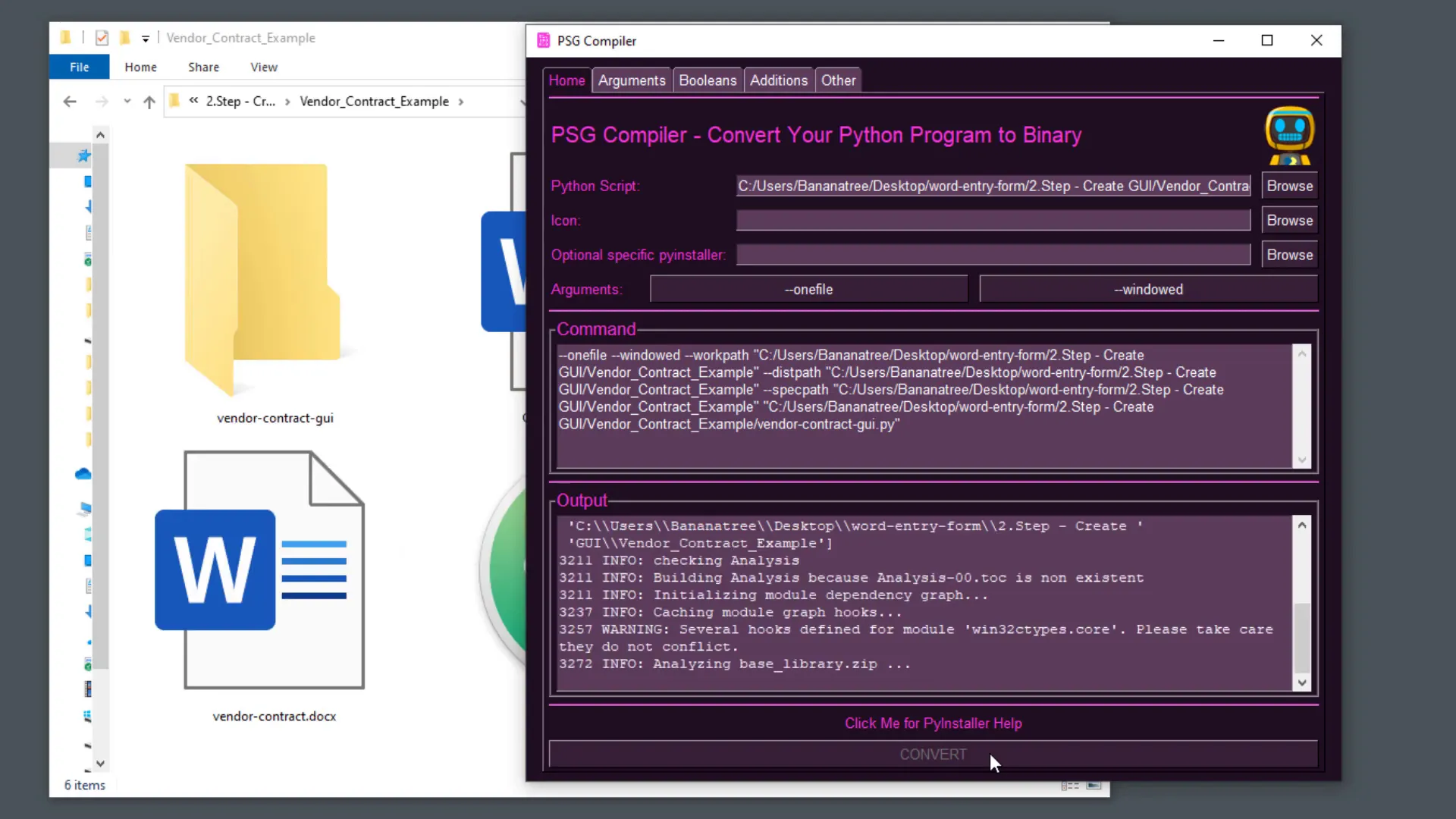Screen dimensions: 1456x819
Task: Toggle the --onefile argument
Action: click(808, 289)
